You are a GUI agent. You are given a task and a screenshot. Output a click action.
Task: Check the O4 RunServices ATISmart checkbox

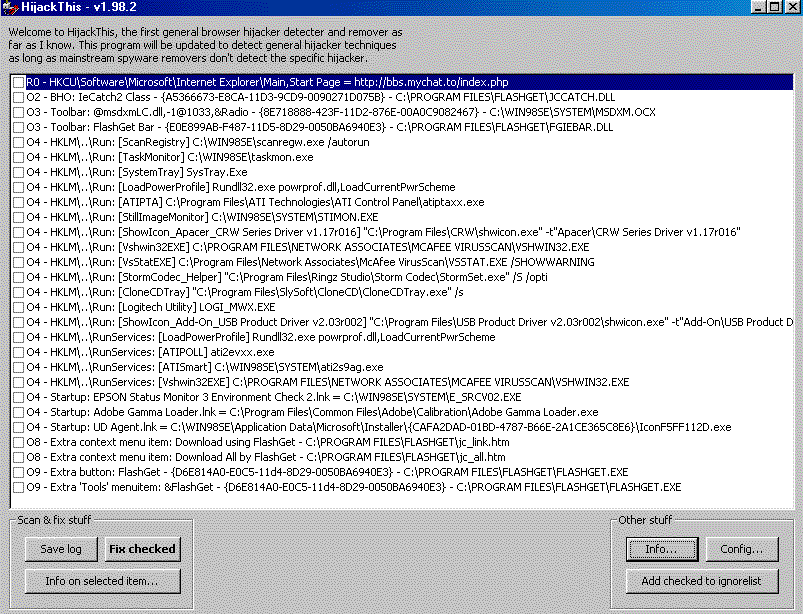(18, 367)
